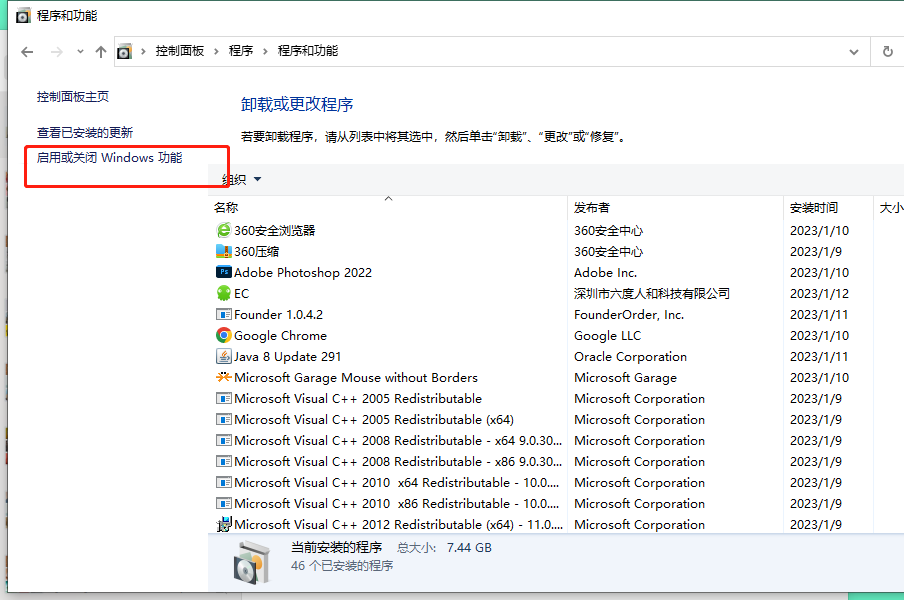Select the 360安全浏览器 name text
The image size is (904, 600).
(x=274, y=231)
